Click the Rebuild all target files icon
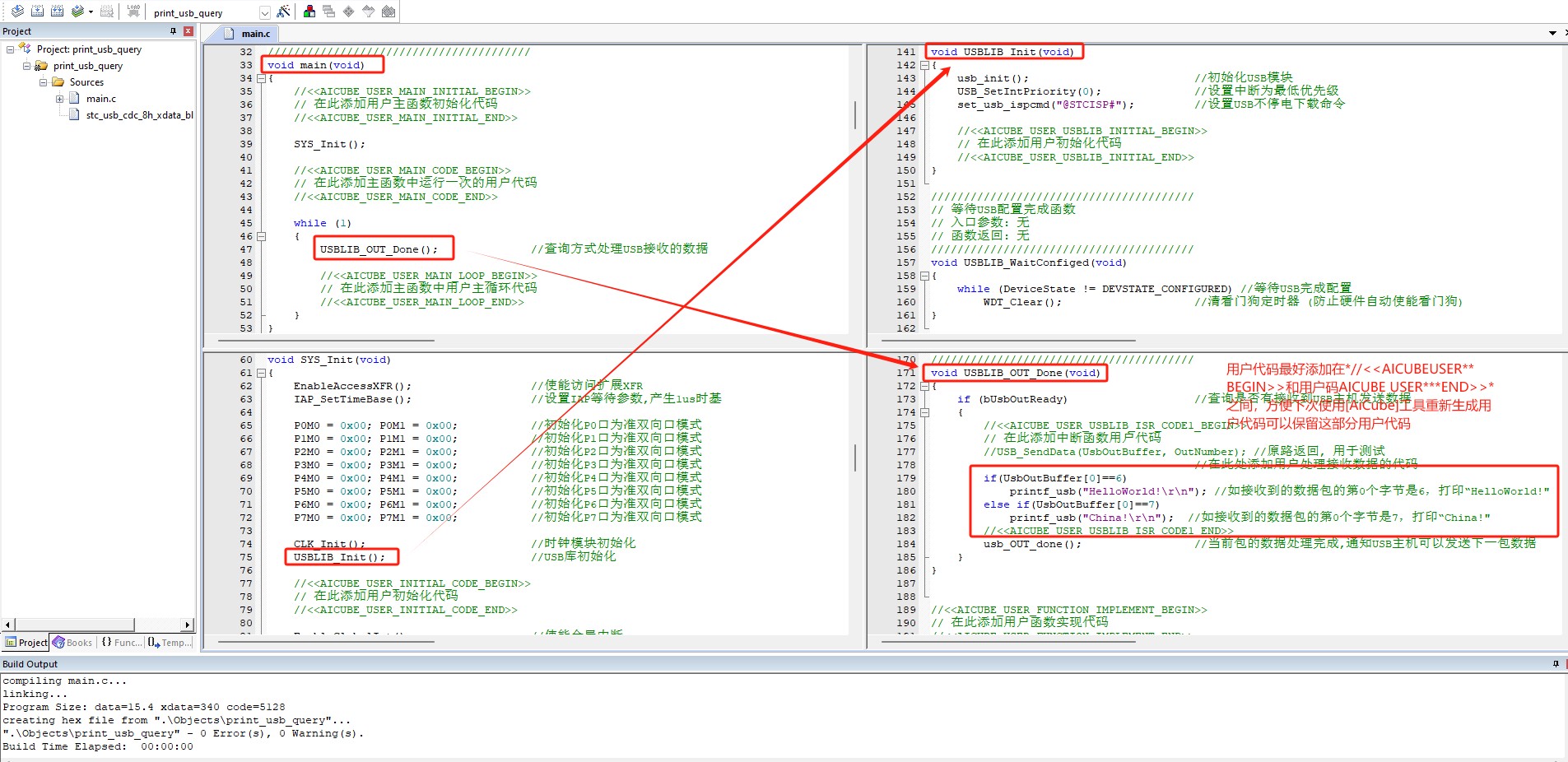The image size is (1568, 762). coord(57,12)
